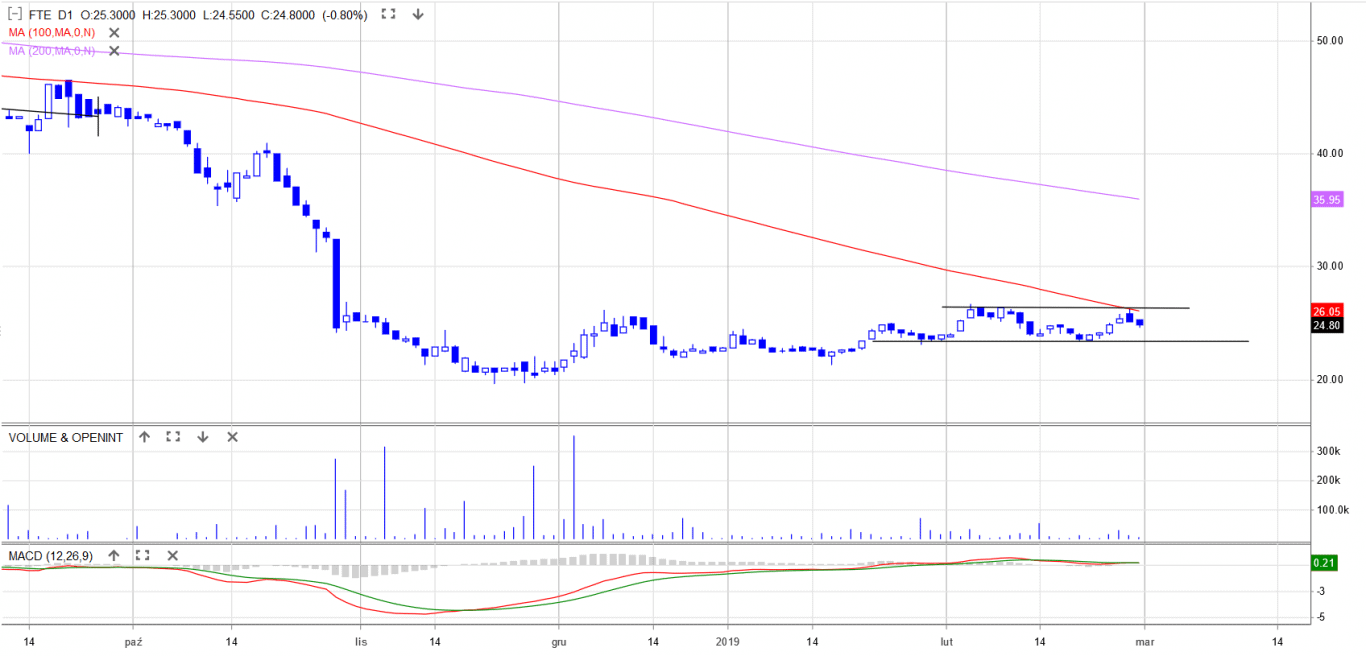Click the -5 MACD axis label
This screenshot has height=656, width=1366.
click(1321, 618)
